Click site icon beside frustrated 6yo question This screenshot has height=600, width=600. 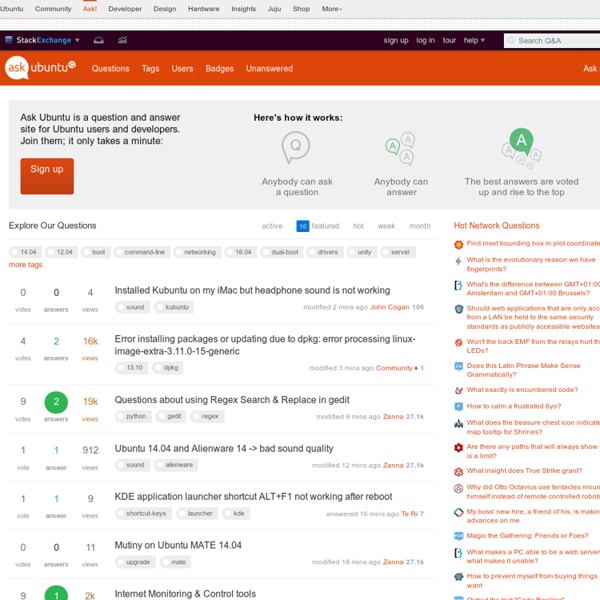(x=458, y=407)
